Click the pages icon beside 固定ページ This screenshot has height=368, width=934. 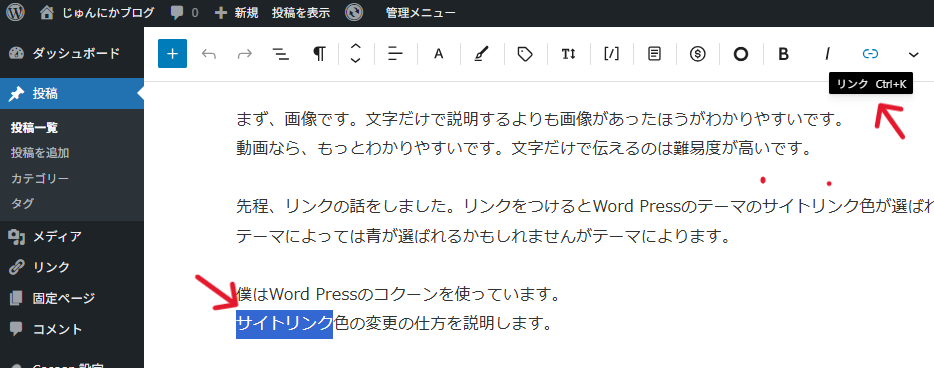coord(17,298)
